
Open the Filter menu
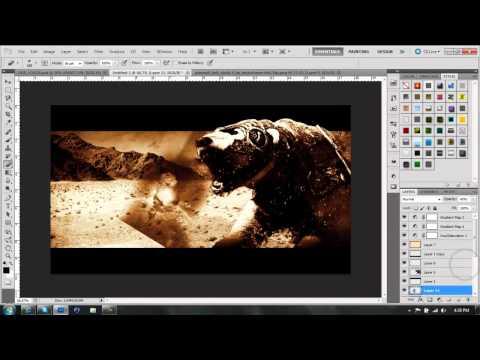[x=98, y=52]
